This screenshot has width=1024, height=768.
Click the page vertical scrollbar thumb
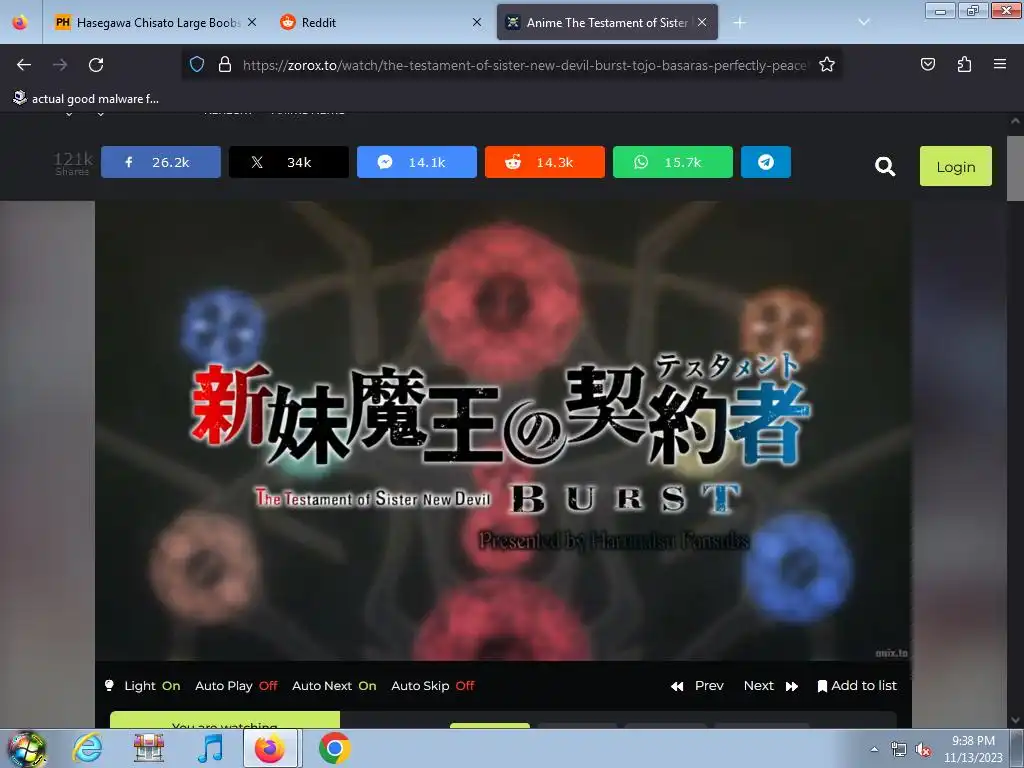pyautogui.click(x=1014, y=168)
